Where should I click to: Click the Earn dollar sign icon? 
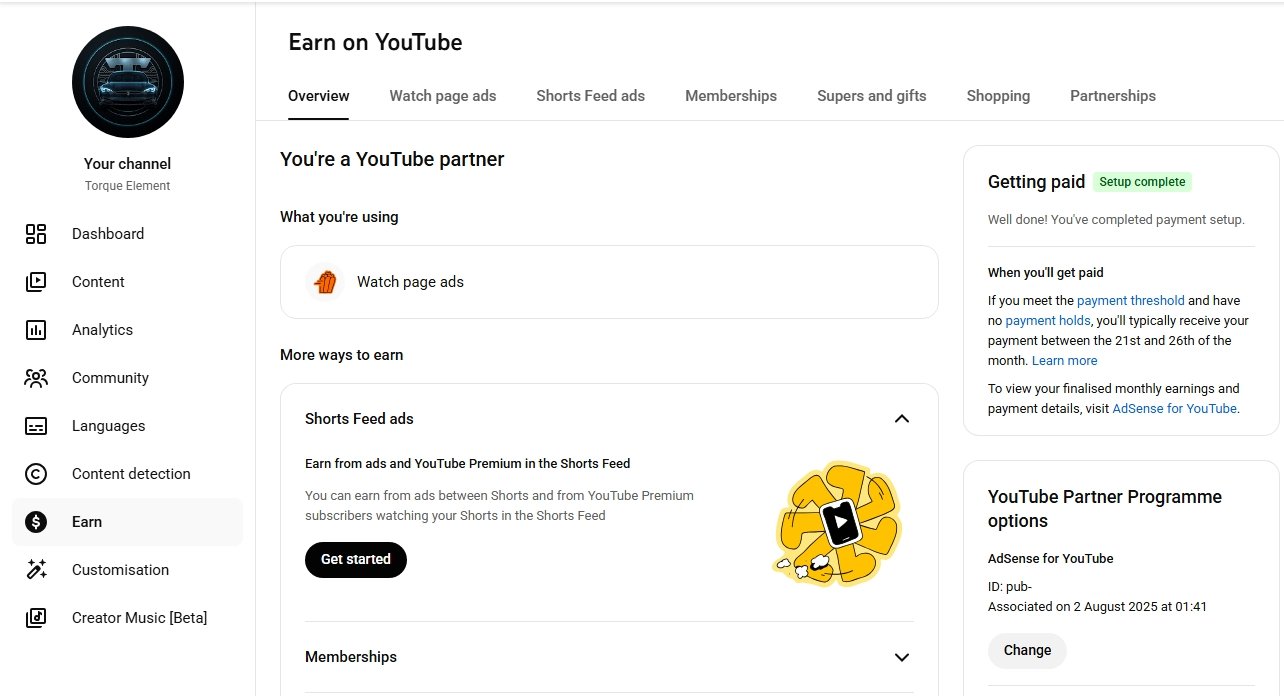tap(36, 522)
